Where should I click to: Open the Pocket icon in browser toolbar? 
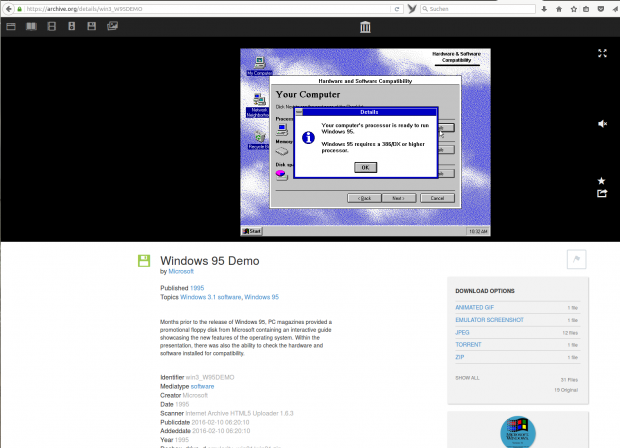tap(601, 9)
